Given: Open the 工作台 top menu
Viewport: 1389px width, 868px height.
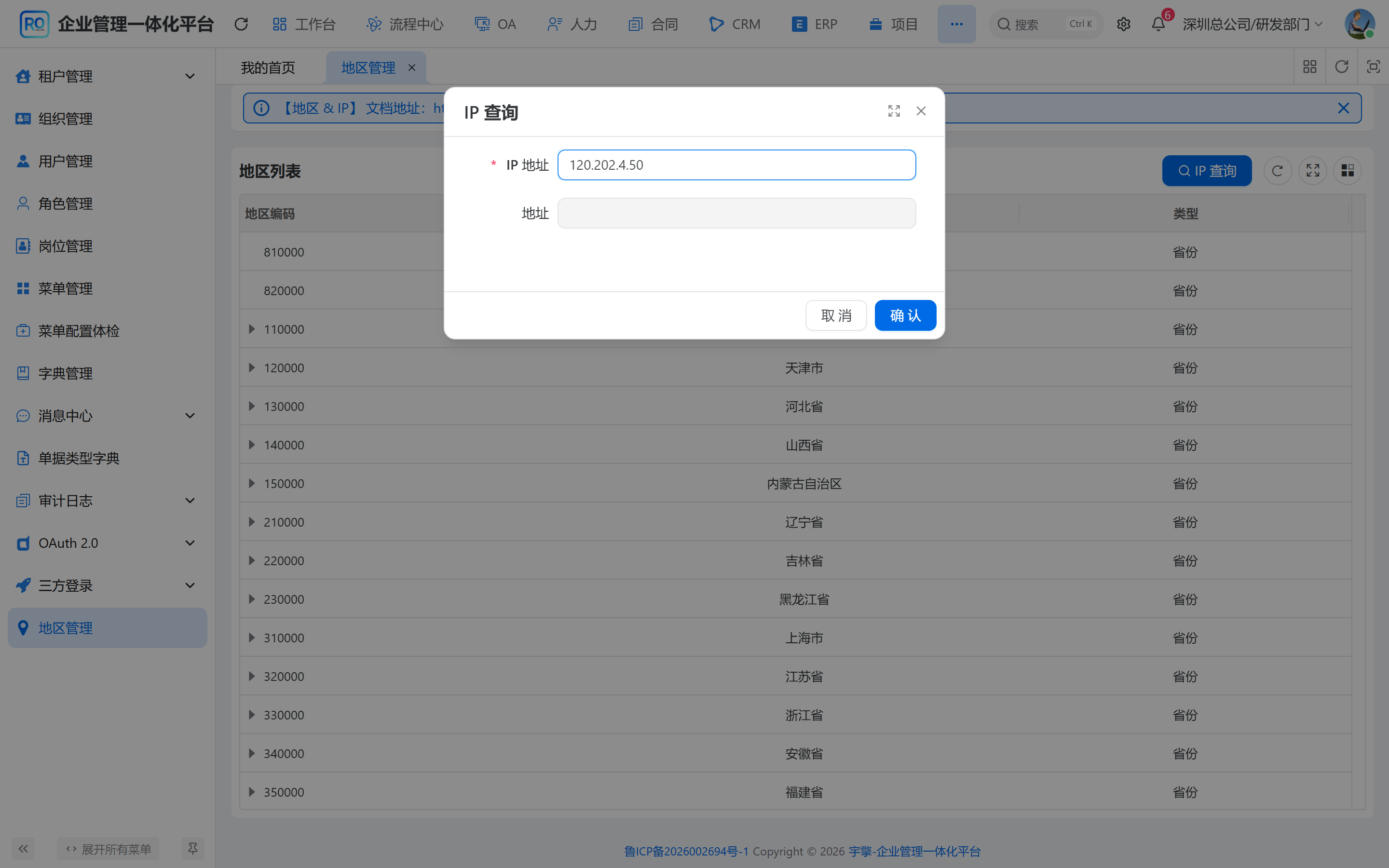Looking at the screenshot, I should (304, 24).
